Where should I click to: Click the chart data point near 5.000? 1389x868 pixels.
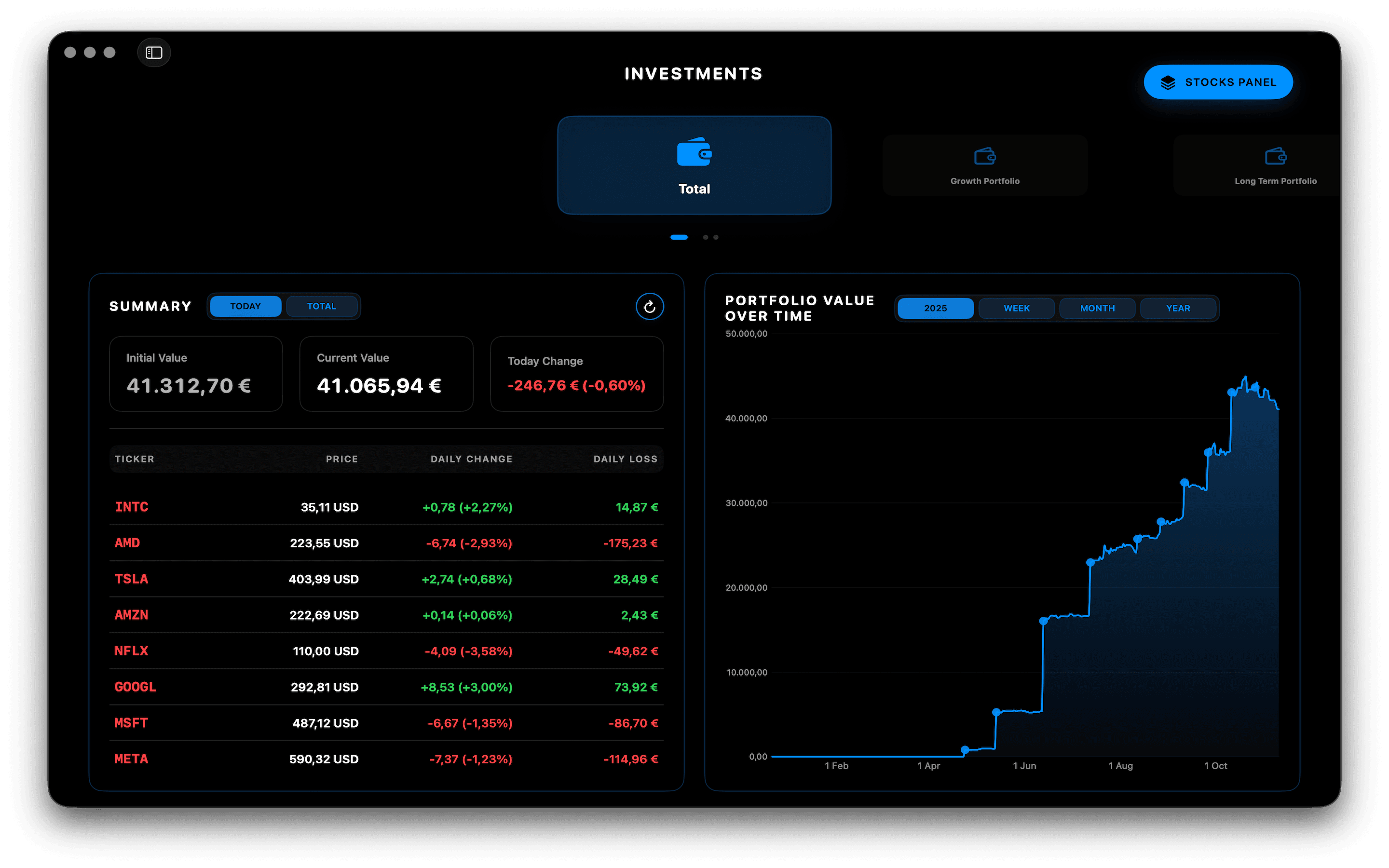coord(996,712)
